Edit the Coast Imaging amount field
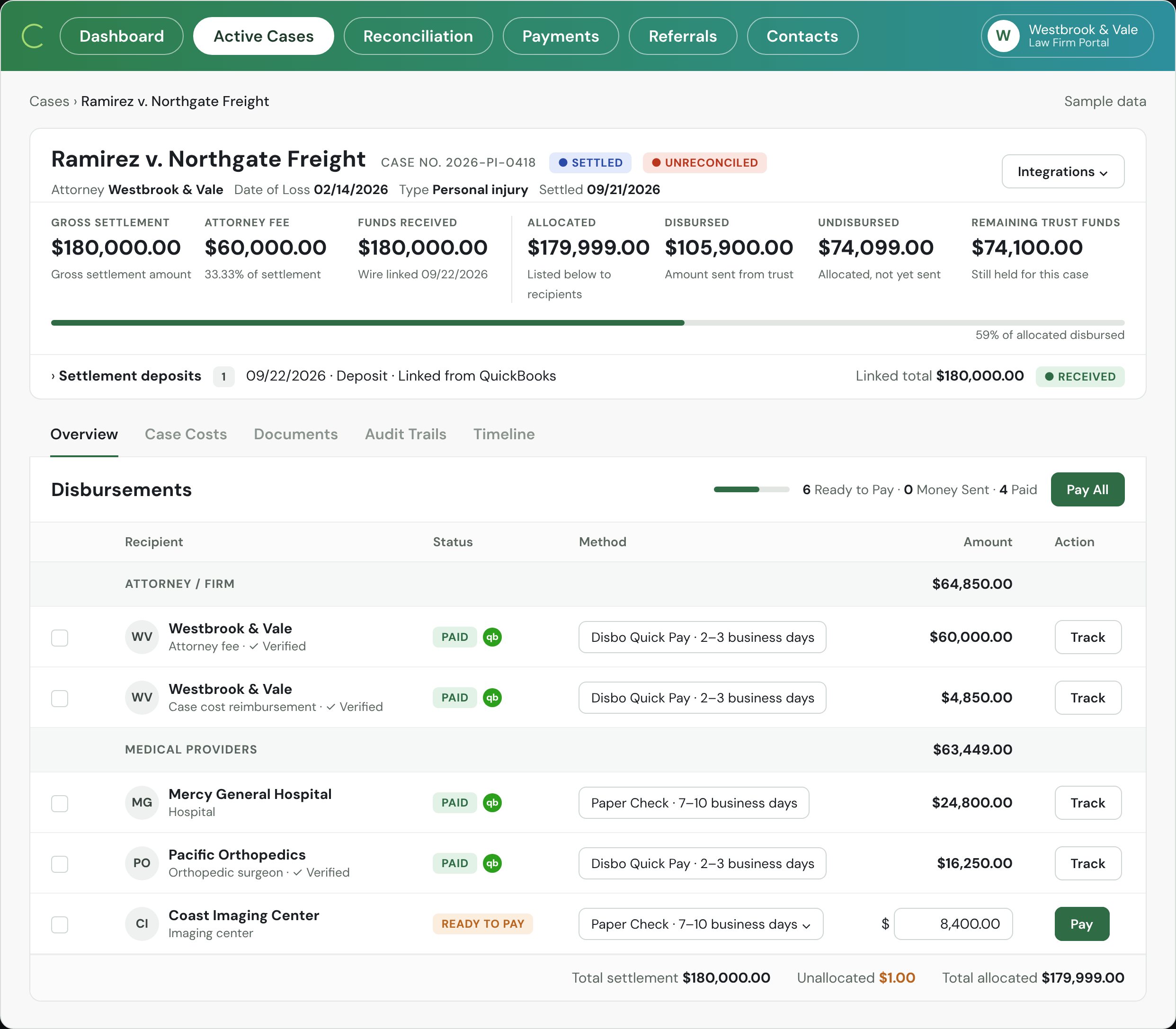This screenshot has width=1176, height=1029. (x=953, y=924)
